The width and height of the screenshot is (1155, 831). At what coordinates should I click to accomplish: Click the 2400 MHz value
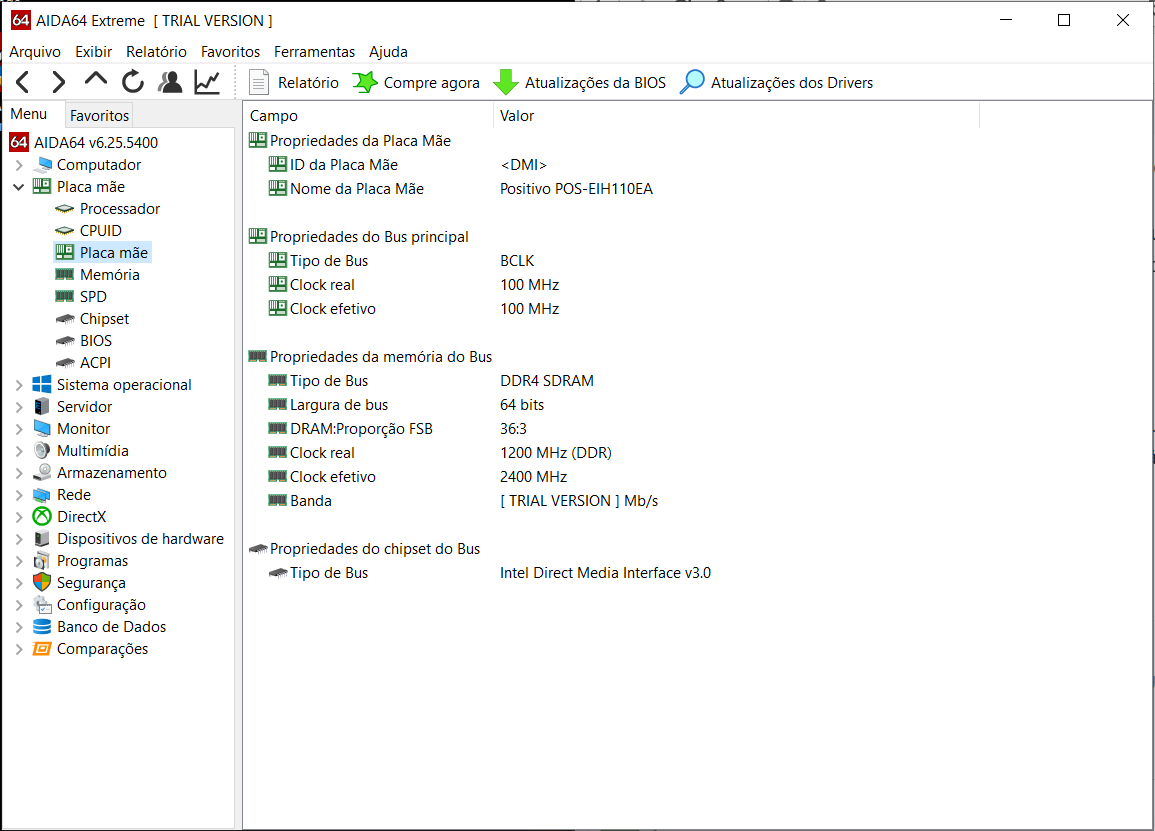pyautogui.click(x=533, y=477)
